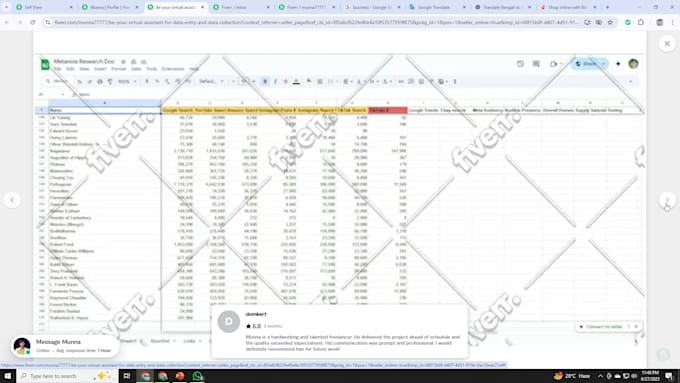The image size is (680, 383).
Task: Click the Share button in the spreadsheet
Action: pos(585,64)
